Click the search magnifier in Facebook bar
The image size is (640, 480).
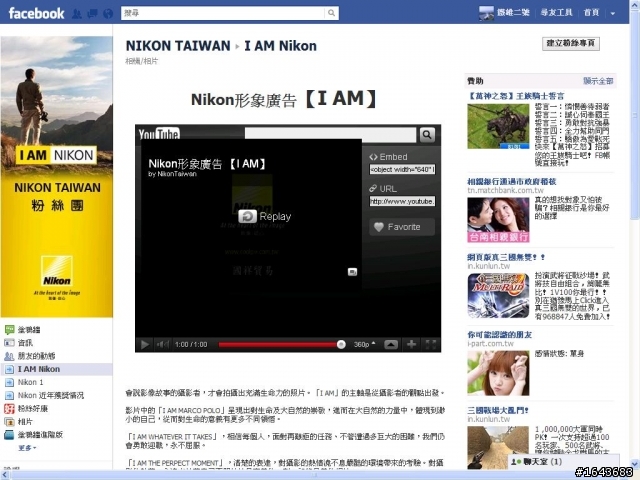pyautogui.click(x=331, y=13)
